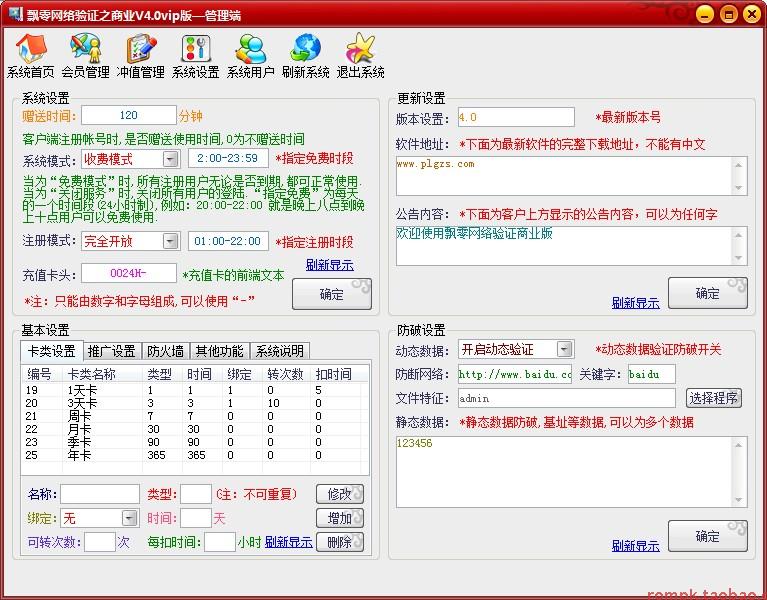Image resolution: width=767 pixels, height=600 pixels.
Task: Open 系统用户 users icon
Action: click(x=250, y=56)
